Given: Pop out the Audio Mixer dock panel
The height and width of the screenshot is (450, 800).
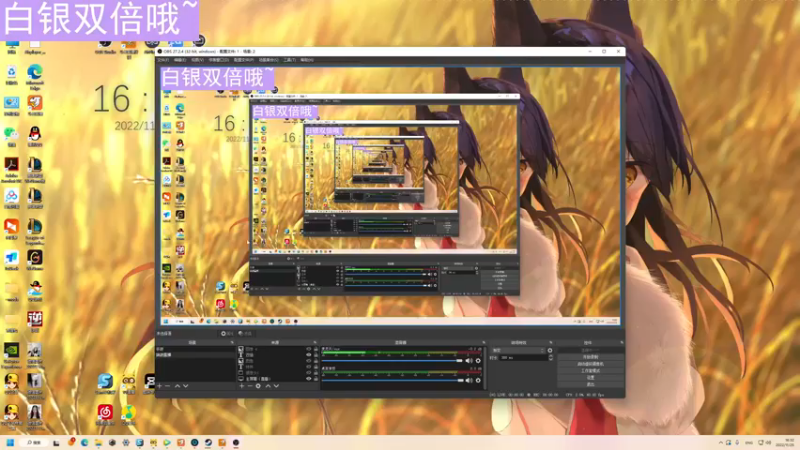Looking at the screenshot, I should (x=484, y=342).
